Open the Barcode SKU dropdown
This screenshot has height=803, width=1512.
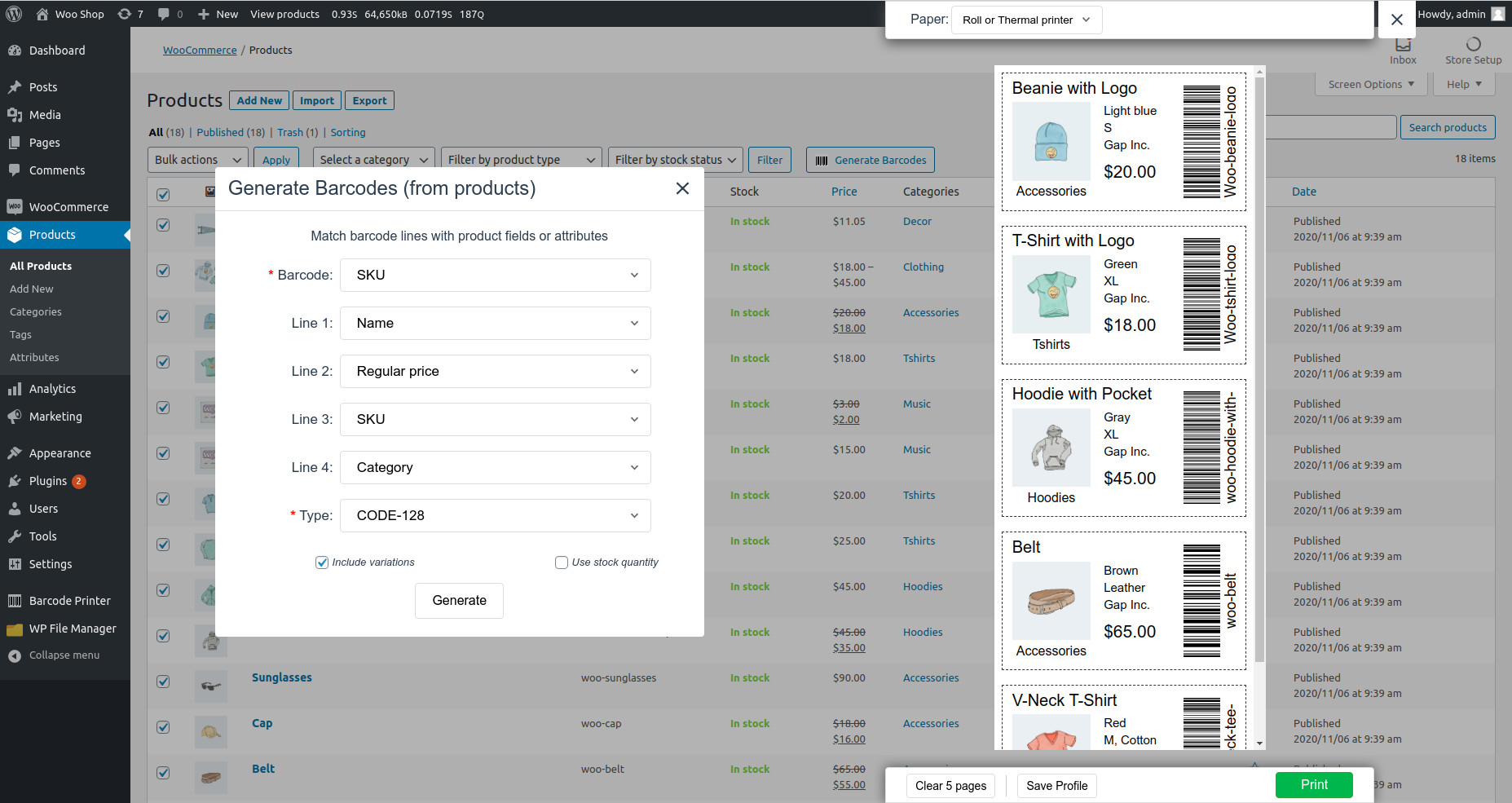[495, 275]
